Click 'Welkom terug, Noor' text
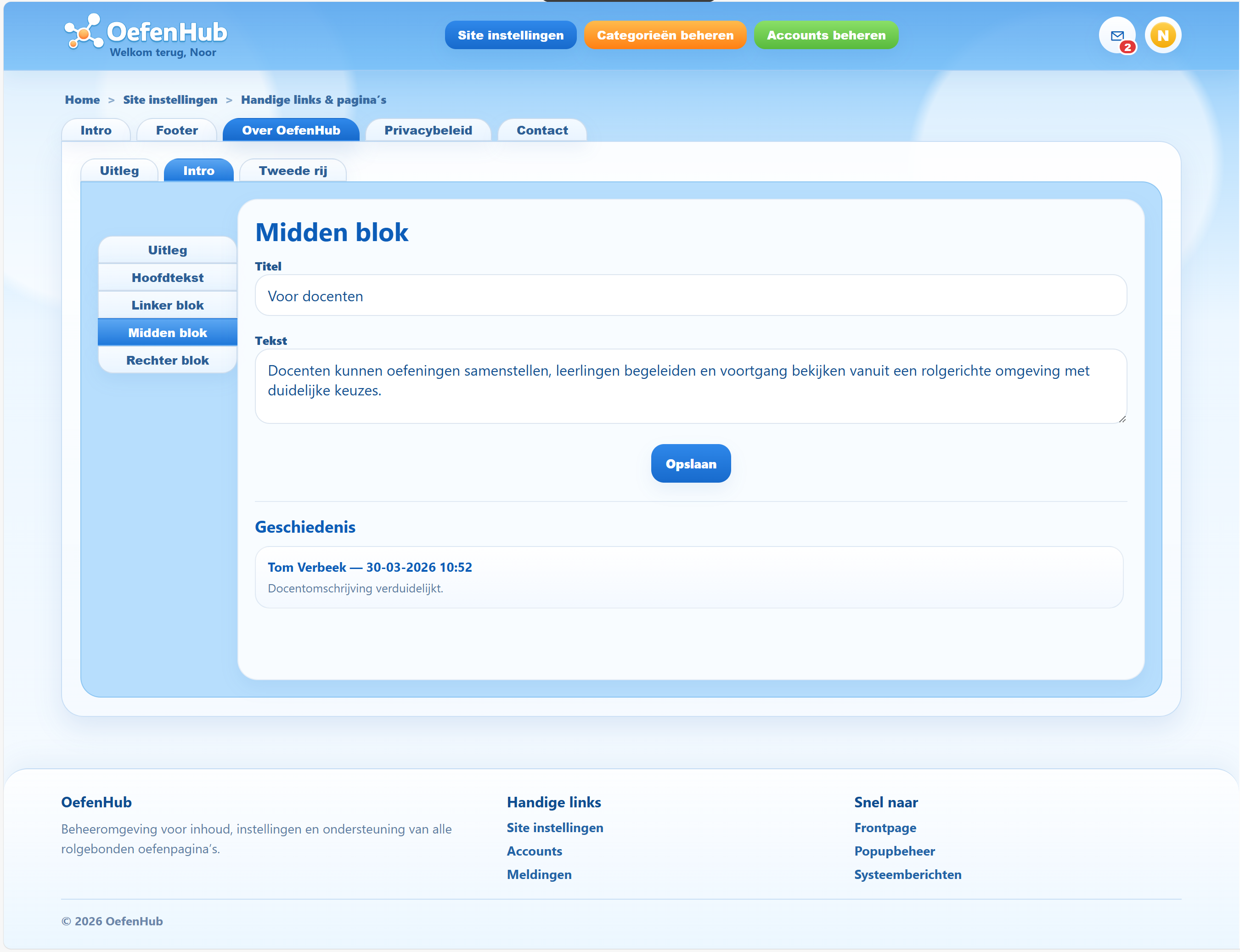Image resolution: width=1240 pixels, height=952 pixels. [163, 52]
